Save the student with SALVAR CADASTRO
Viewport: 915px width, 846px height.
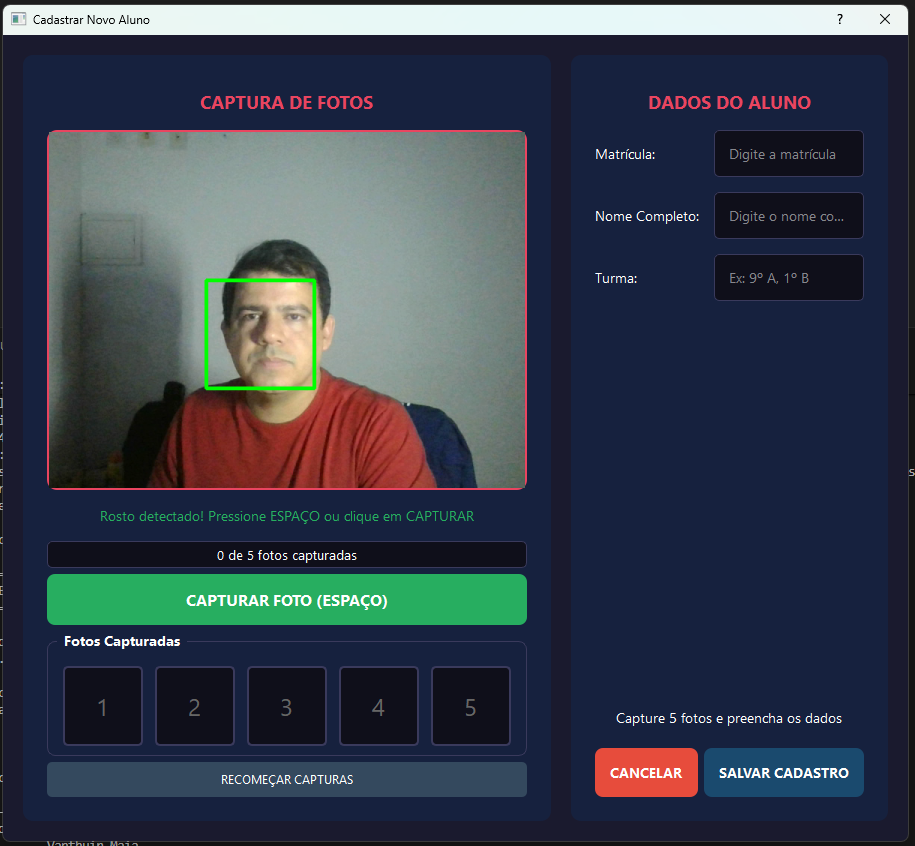pyautogui.click(x=783, y=773)
